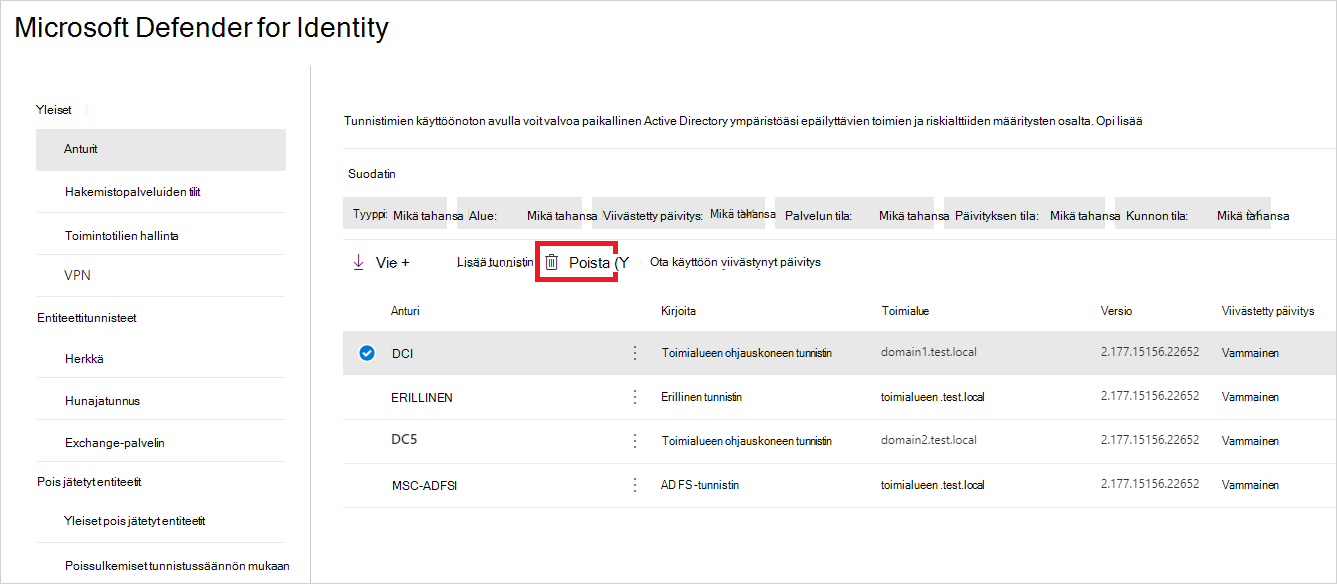Sort by the Anturi column header
Viewport: 1337px width, 584px height.
click(x=405, y=311)
